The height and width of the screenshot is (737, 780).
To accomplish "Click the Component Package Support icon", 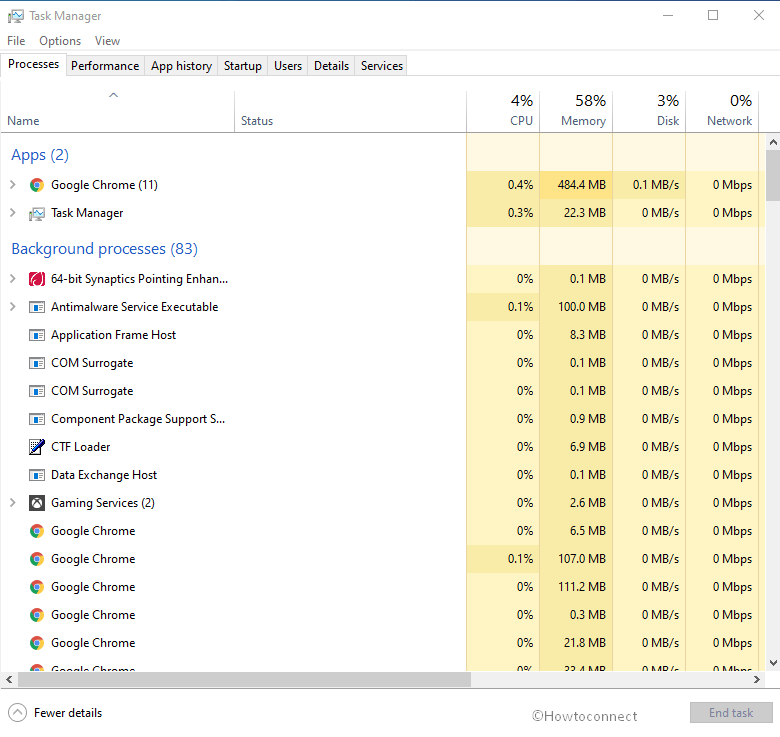I will pos(37,419).
